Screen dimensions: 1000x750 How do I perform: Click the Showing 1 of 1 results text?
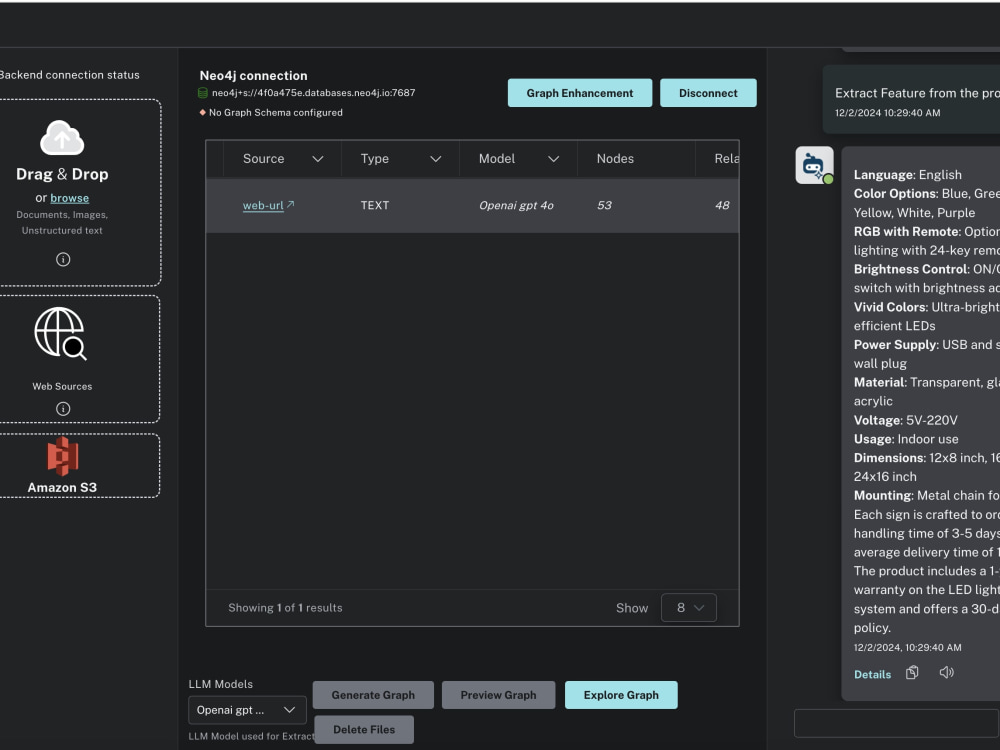285,608
